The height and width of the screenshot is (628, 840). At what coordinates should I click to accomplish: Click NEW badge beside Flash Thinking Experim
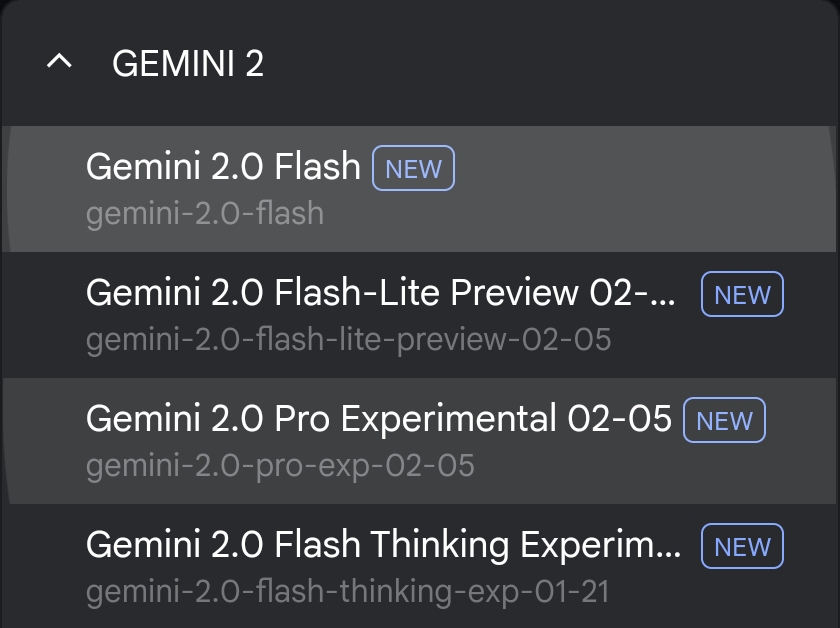(742, 546)
